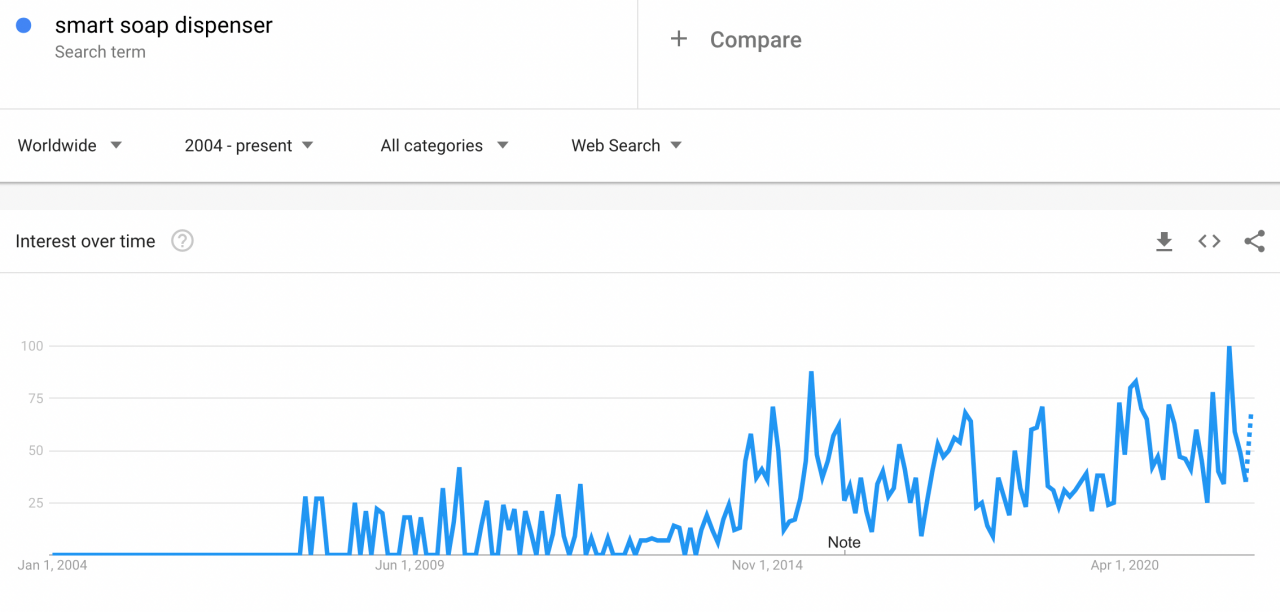
Task: Open the embed code icon
Action: click(1210, 241)
